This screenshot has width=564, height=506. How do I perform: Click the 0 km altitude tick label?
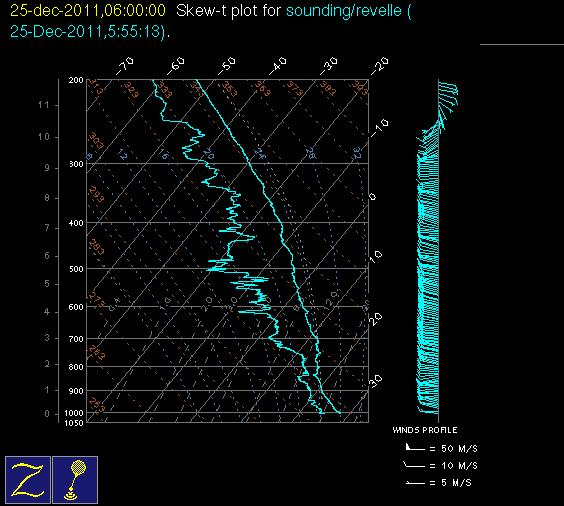click(46, 414)
